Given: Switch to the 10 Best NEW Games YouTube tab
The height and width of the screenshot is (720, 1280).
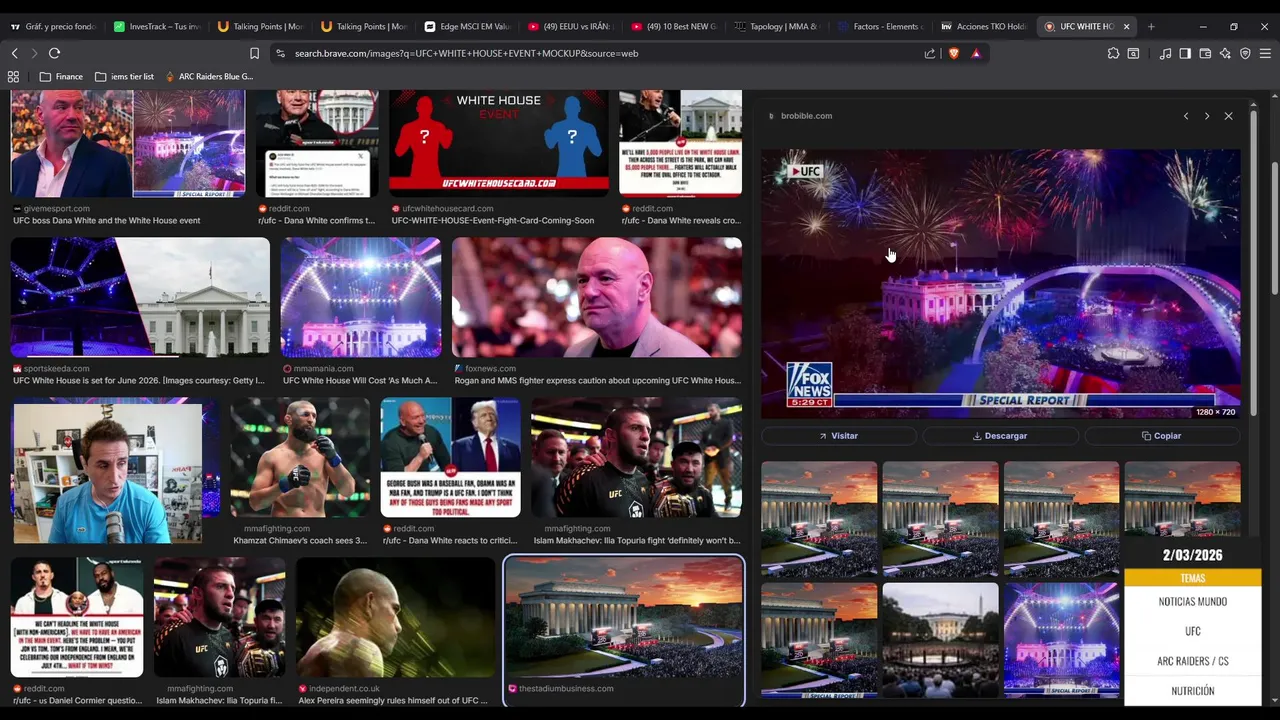Looking at the screenshot, I should [x=673, y=26].
